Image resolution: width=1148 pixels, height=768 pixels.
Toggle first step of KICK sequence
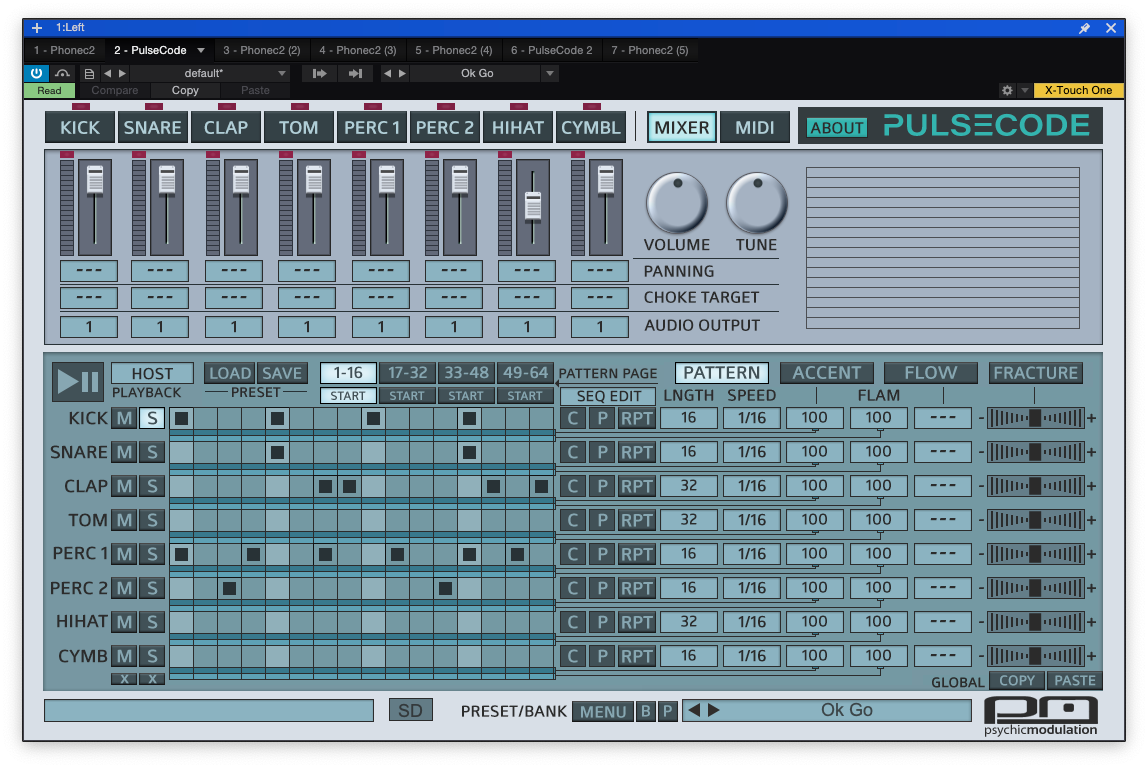(182, 418)
